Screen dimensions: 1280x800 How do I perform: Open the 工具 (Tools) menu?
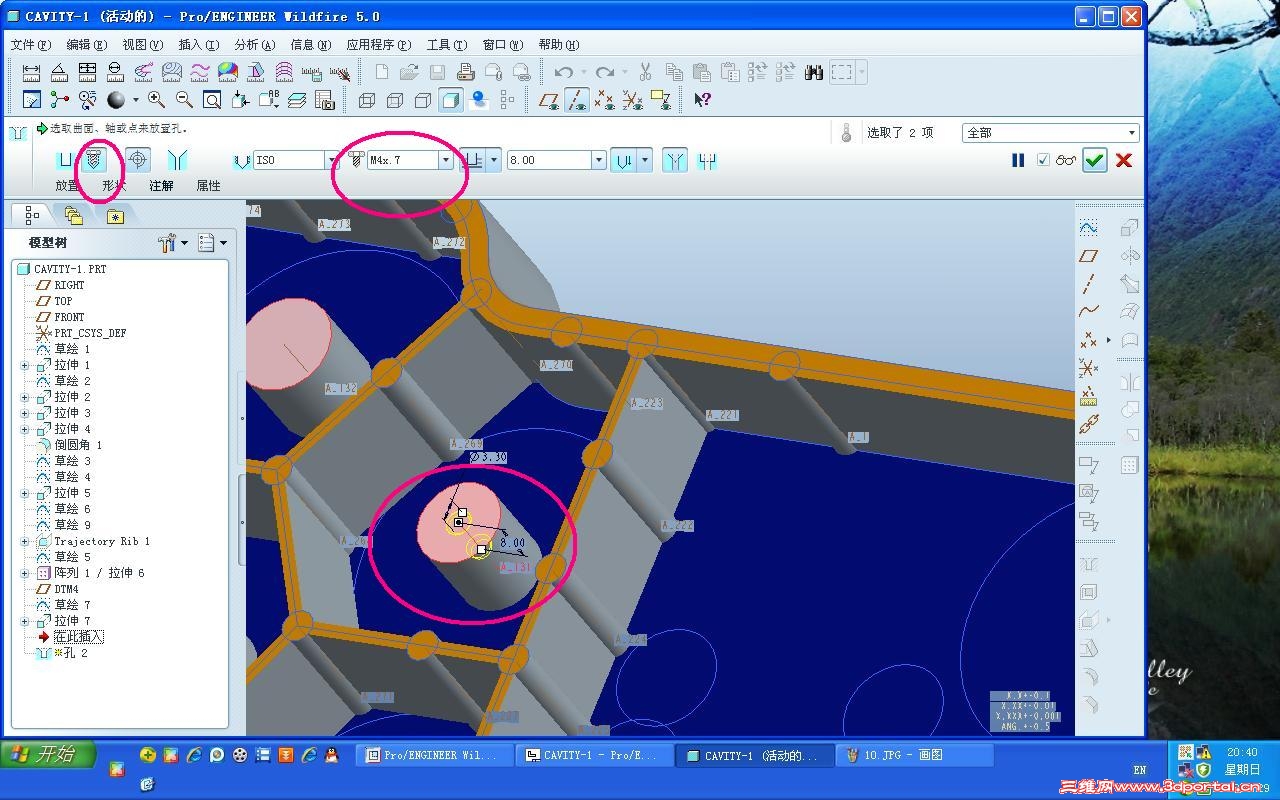click(446, 44)
